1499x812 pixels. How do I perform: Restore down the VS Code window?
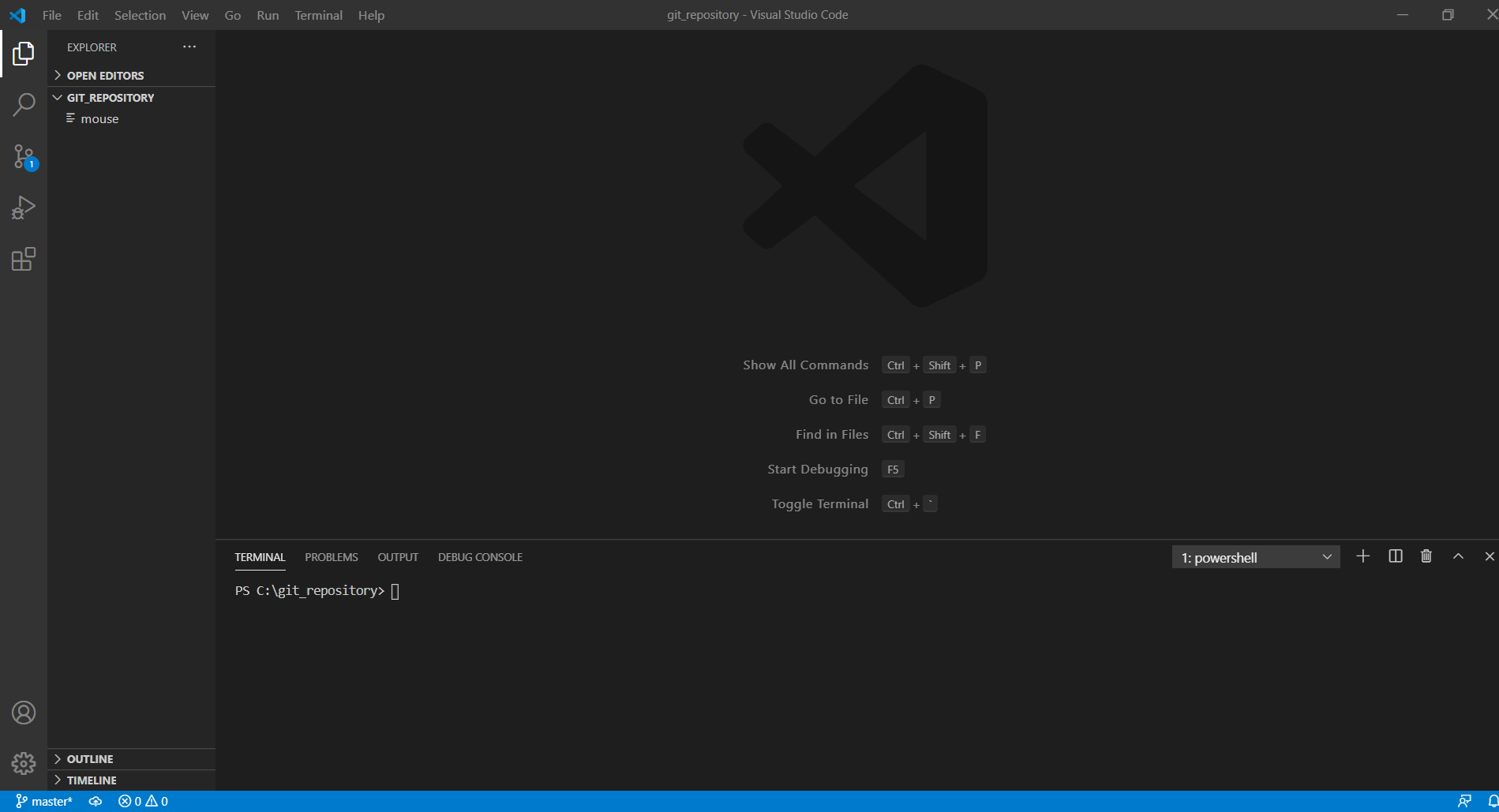(1448, 15)
